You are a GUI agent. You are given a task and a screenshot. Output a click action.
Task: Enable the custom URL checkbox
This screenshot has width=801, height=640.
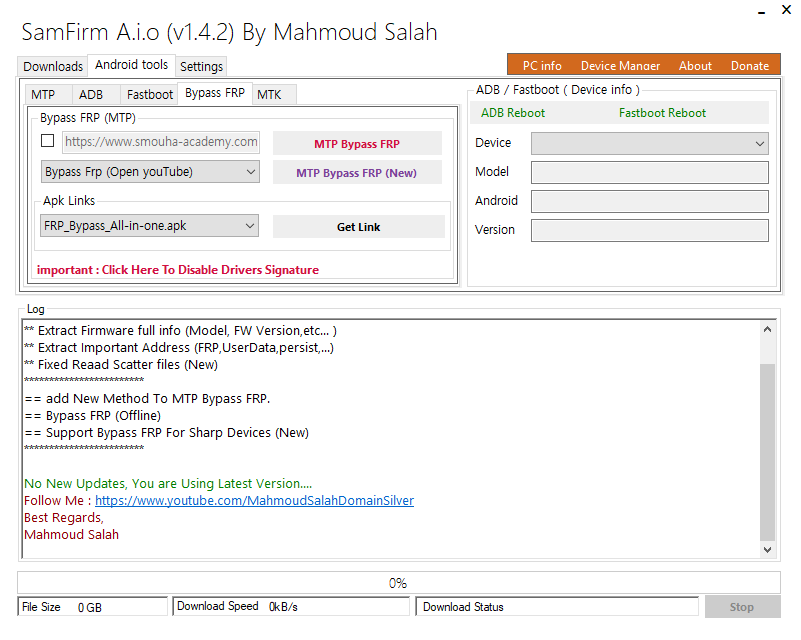pos(48,140)
